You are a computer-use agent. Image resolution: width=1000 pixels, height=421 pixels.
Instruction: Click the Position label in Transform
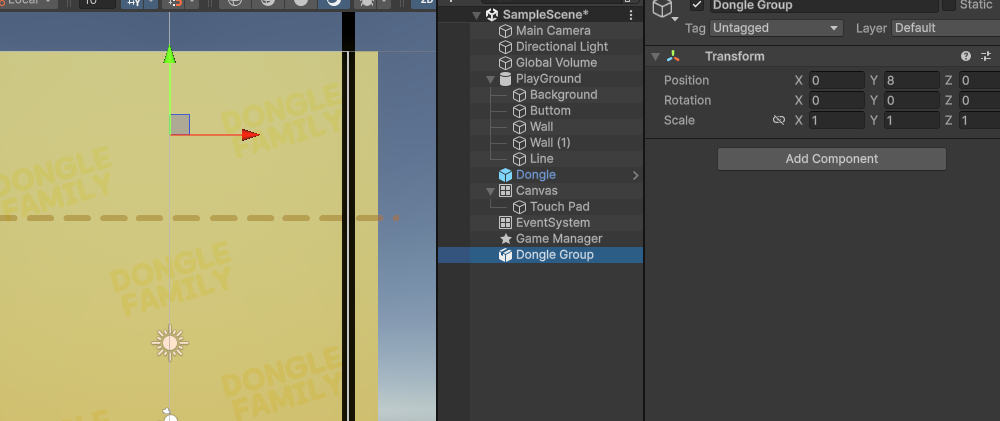tap(686, 80)
